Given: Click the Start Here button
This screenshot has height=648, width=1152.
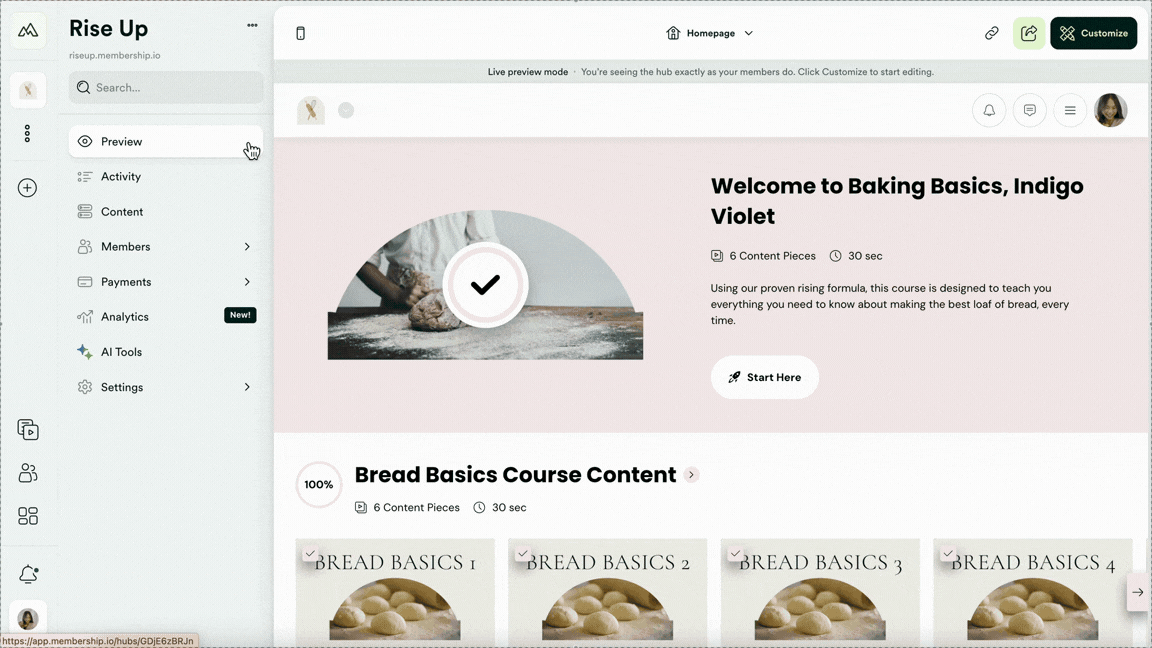Looking at the screenshot, I should (765, 378).
